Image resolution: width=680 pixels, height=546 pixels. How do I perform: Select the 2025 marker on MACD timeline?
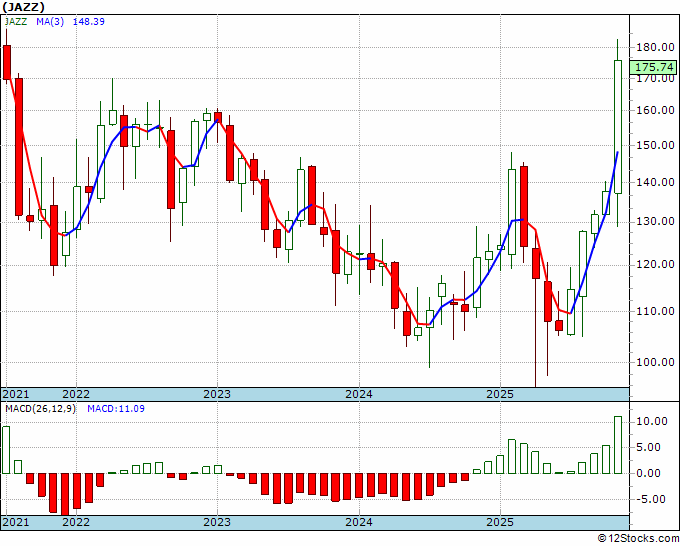(x=500, y=522)
